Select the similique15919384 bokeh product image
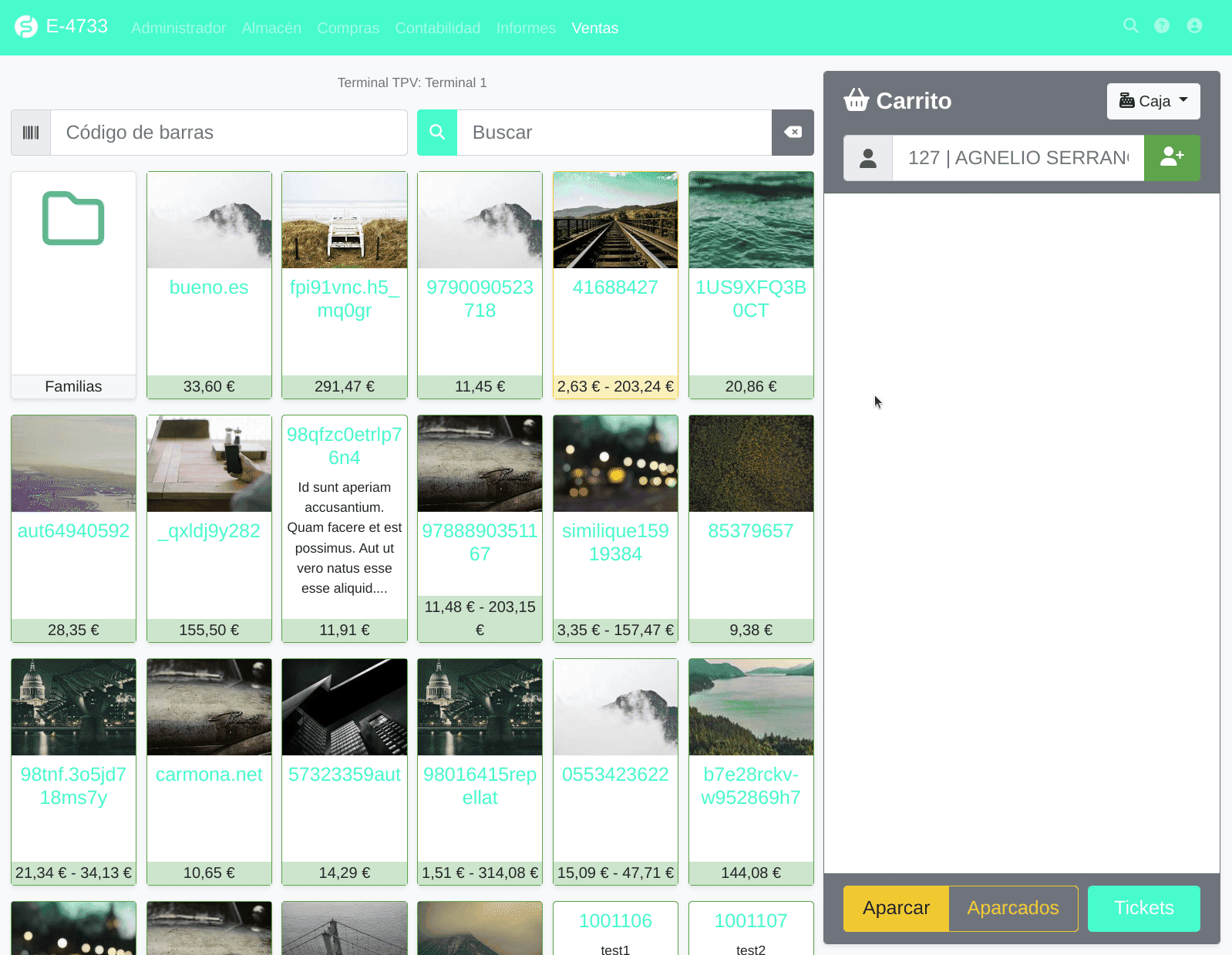 click(615, 463)
